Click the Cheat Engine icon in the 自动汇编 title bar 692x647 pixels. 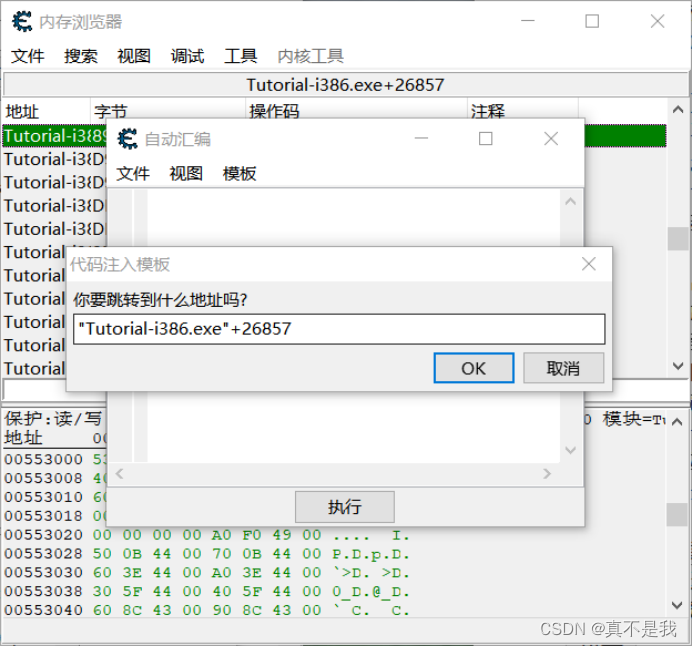[128, 139]
